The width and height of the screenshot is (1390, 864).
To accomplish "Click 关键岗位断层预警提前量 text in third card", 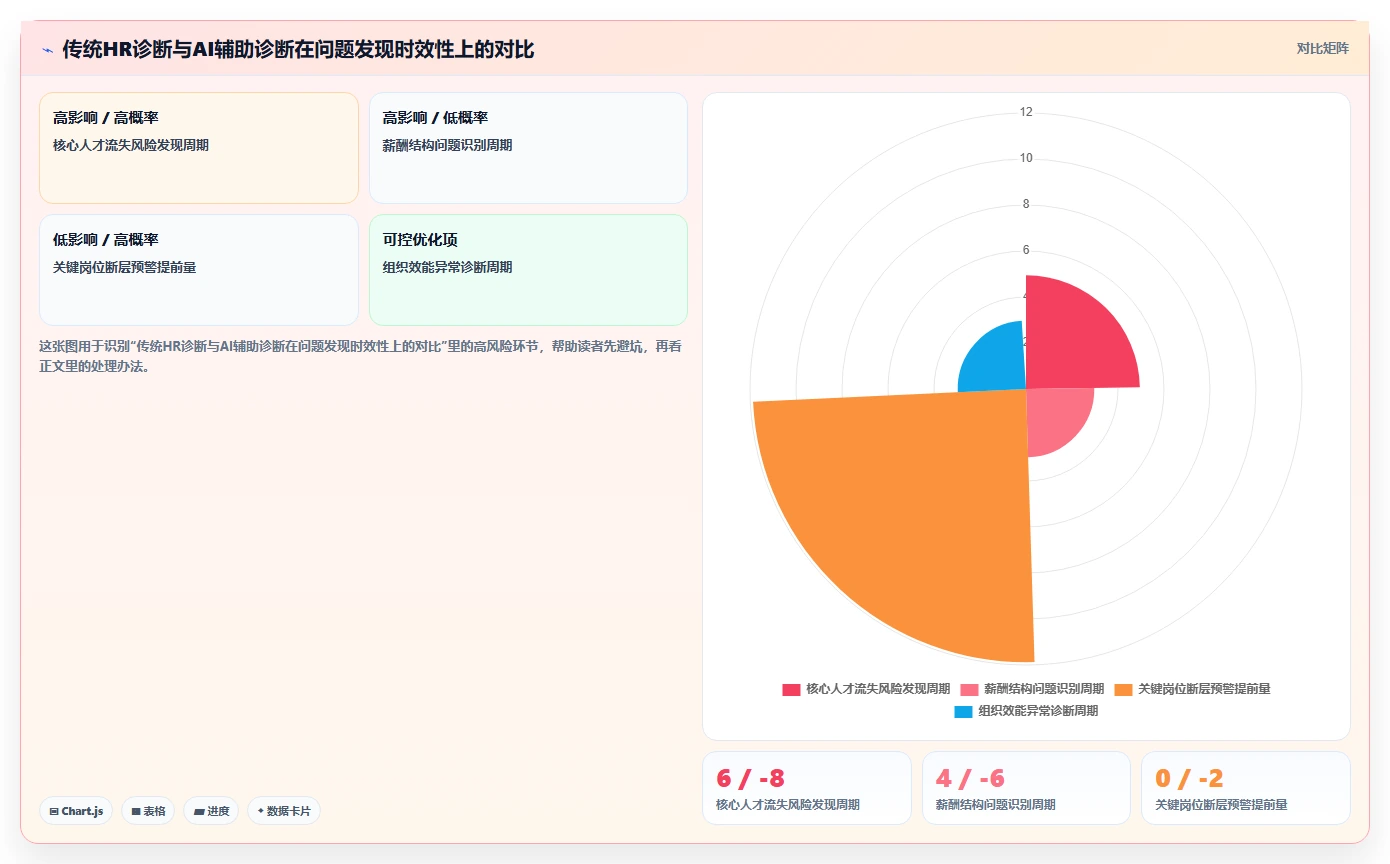I will click(x=125, y=267).
